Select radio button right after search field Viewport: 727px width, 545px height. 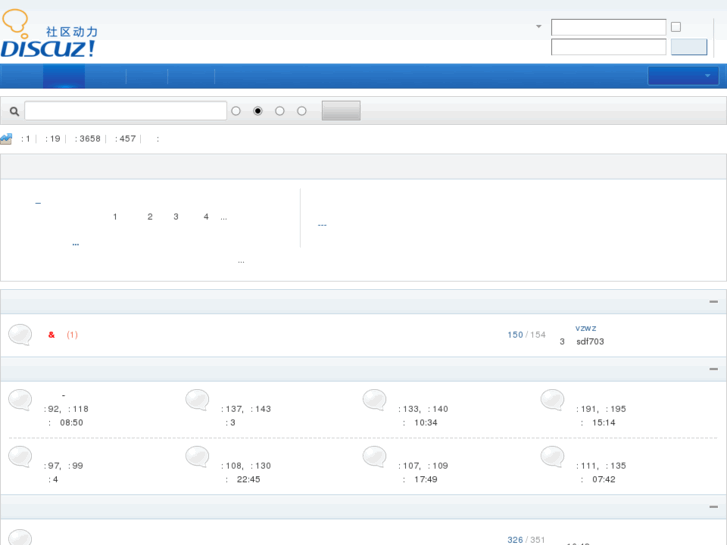coord(236,111)
